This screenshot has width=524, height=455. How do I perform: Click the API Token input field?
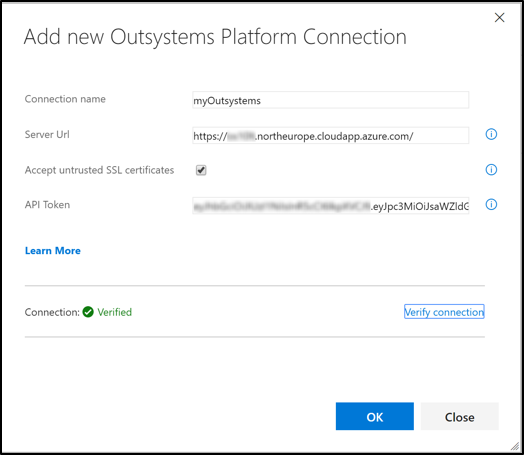pyautogui.click(x=331, y=206)
